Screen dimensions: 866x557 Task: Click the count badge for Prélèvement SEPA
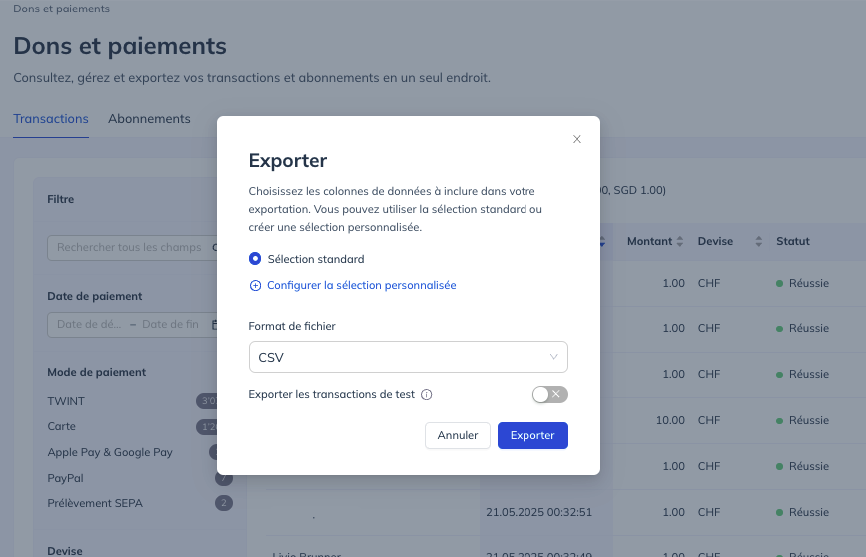pos(224,503)
